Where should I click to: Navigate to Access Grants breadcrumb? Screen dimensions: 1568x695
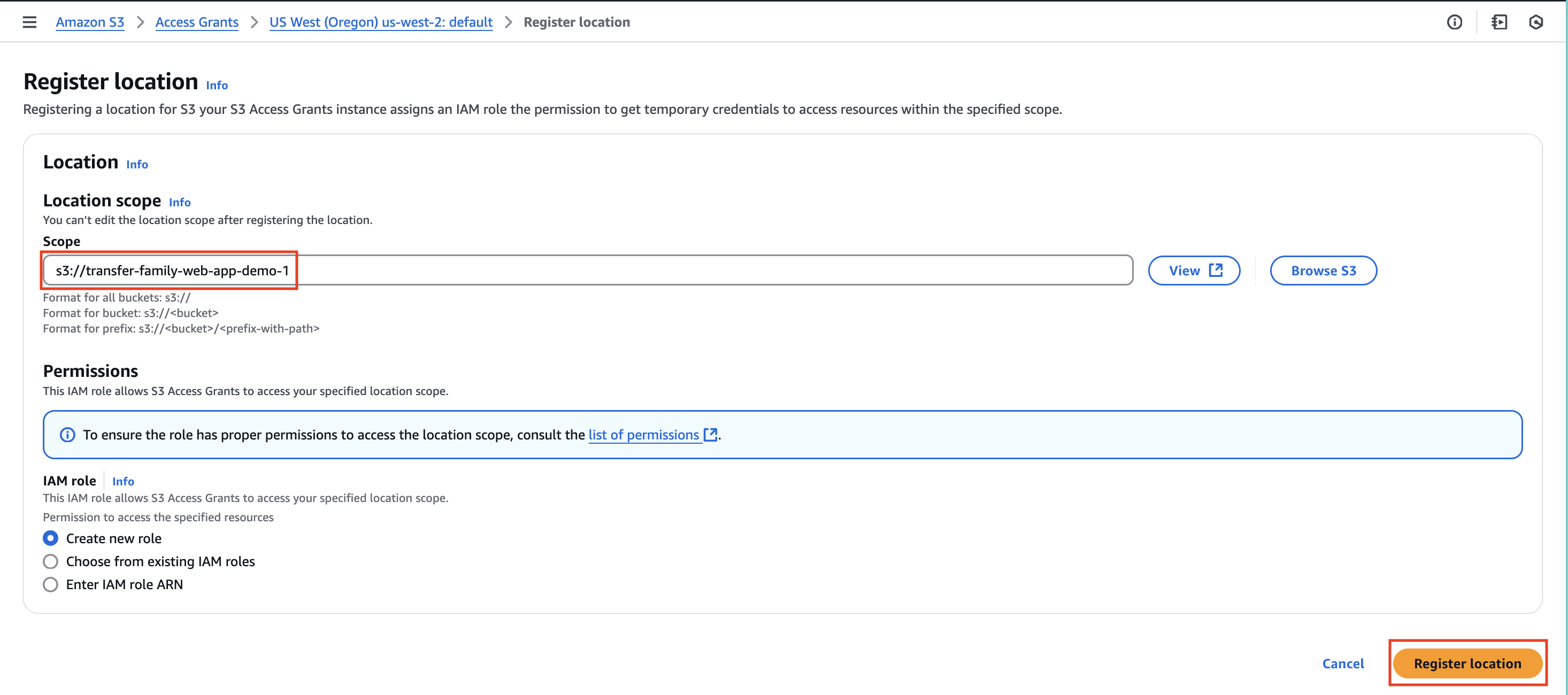197,22
